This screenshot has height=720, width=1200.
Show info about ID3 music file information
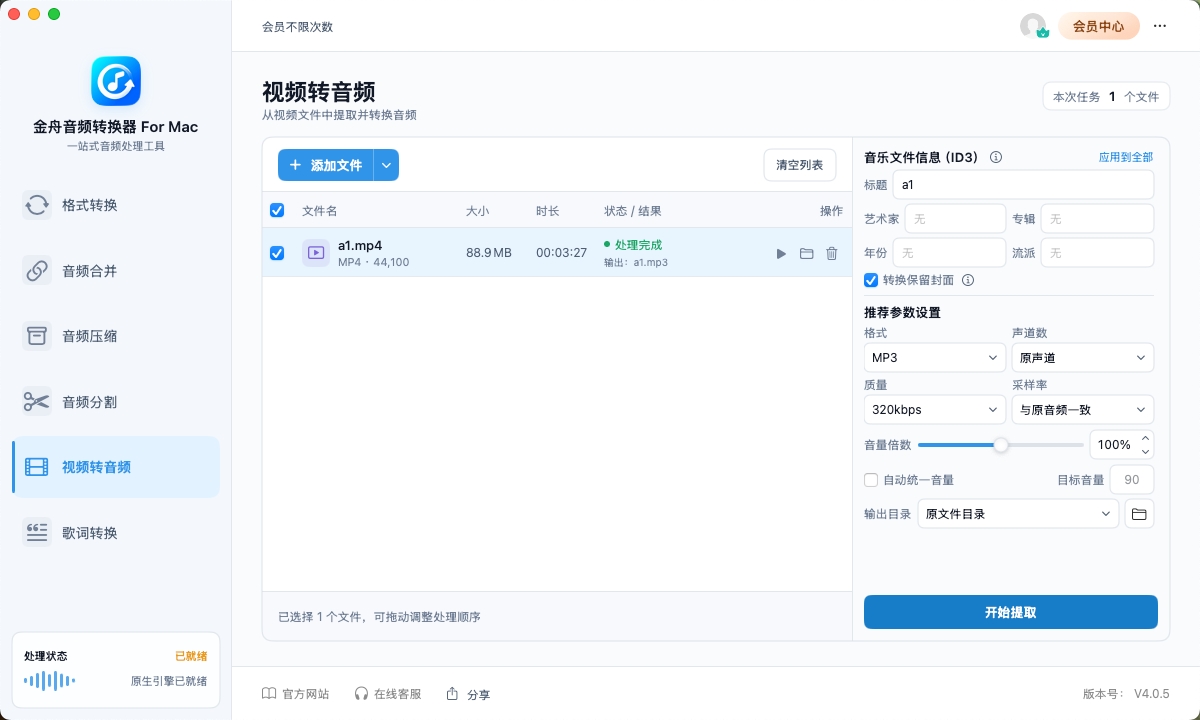coord(996,157)
